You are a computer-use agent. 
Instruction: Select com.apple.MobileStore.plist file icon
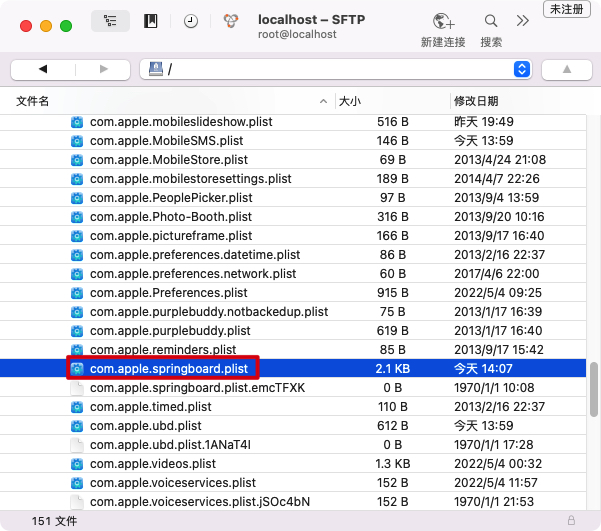(x=77, y=160)
